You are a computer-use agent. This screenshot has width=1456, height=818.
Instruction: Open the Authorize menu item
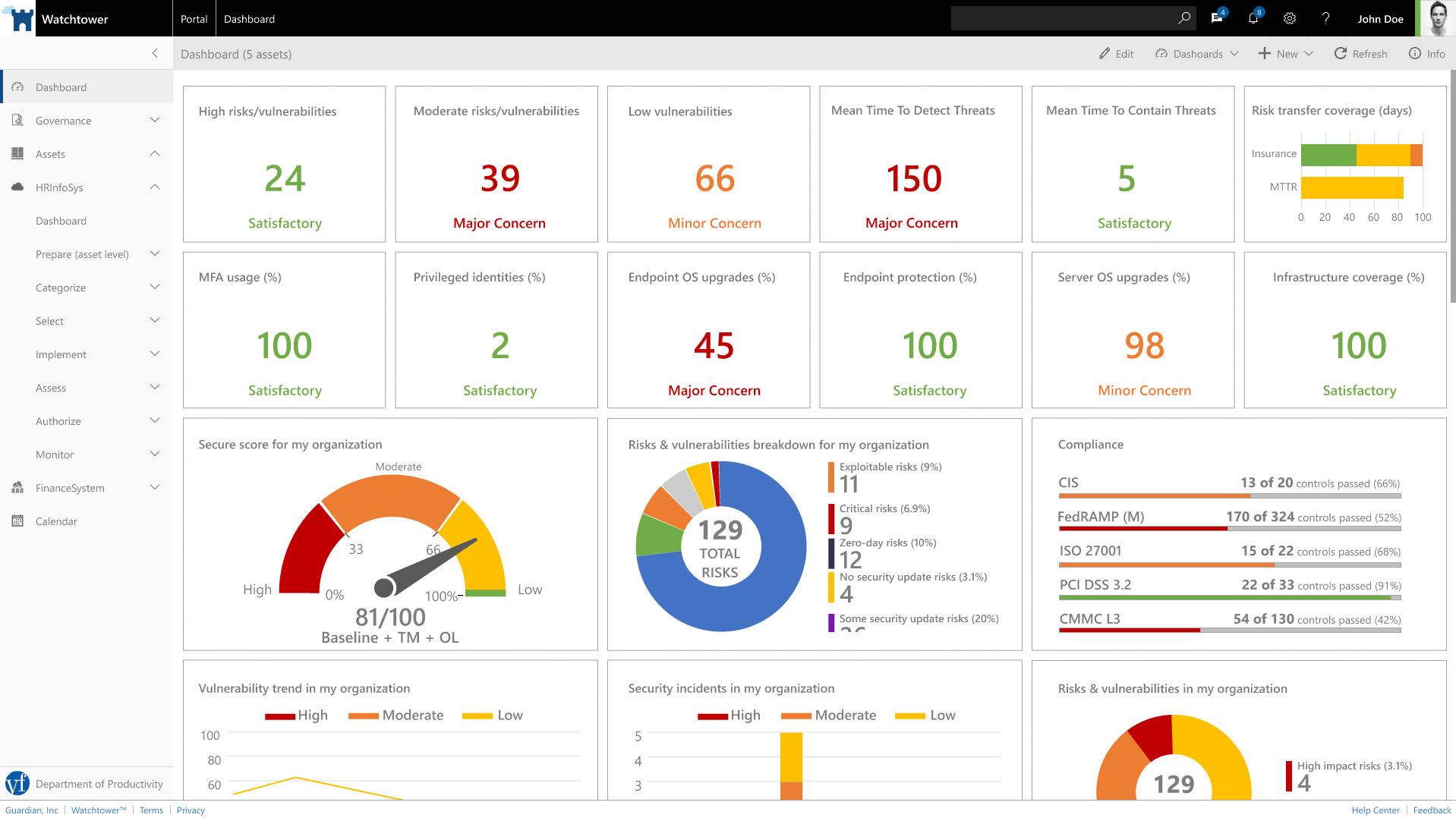58,421
